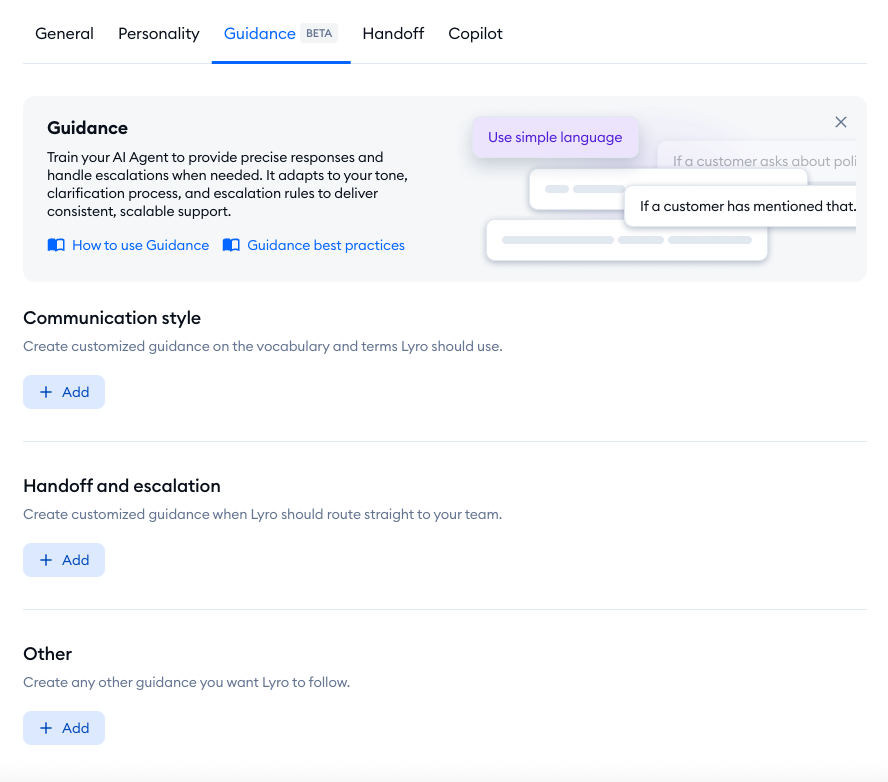The width and height of the screenshot is (888, 782).
Task: Switch to the General tab
Action: tap(64, 33)
